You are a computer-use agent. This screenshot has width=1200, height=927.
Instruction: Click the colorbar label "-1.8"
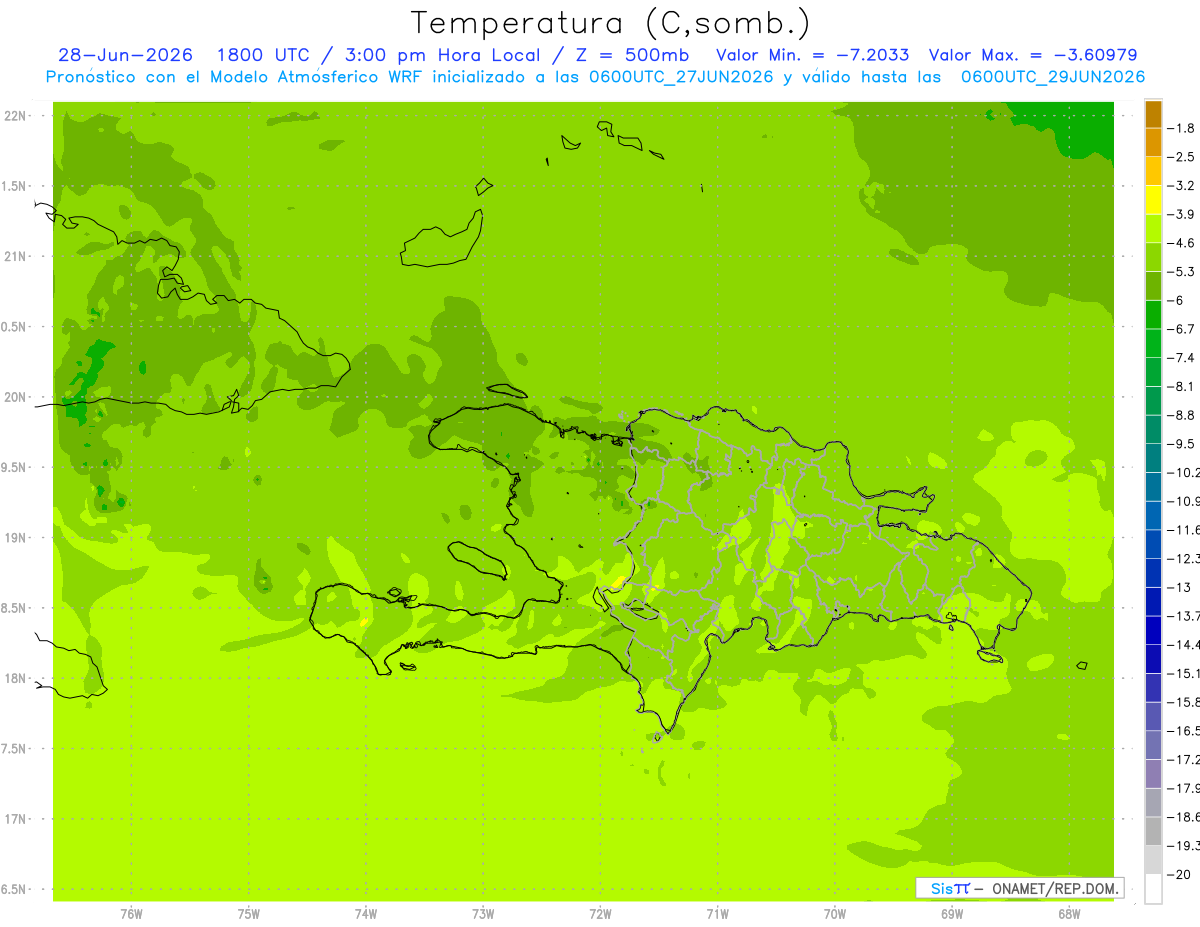click(1182, 128)
